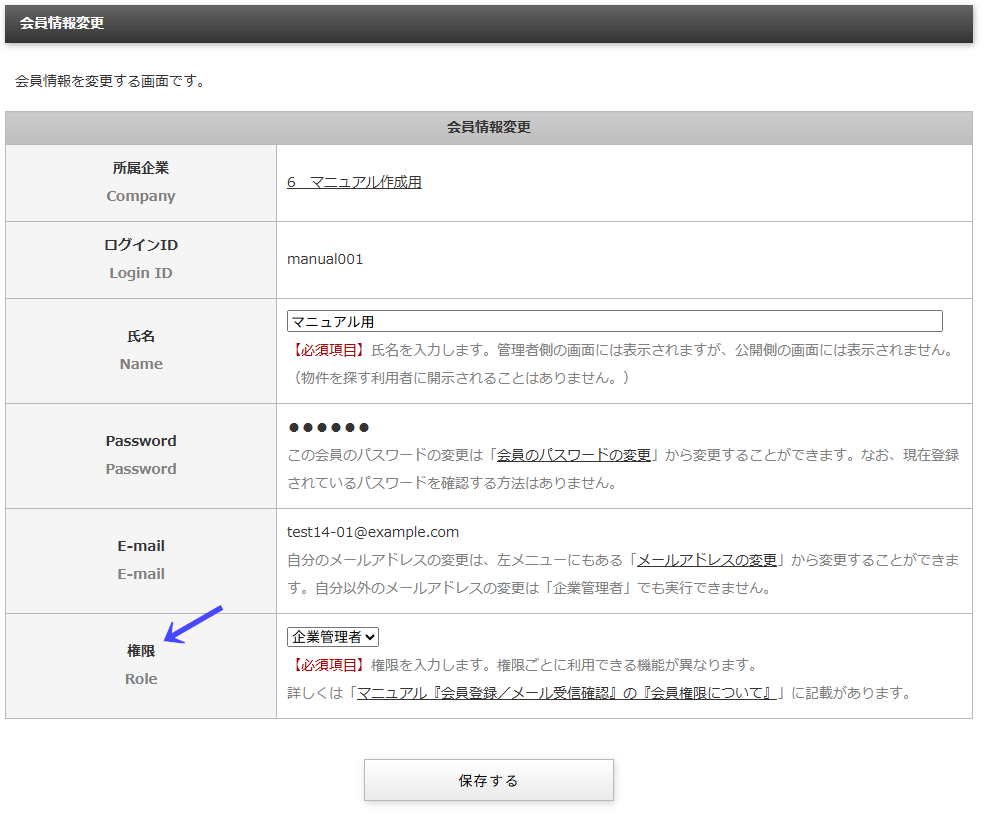Click the ログインID value manual001

click(x=325, y=258)
